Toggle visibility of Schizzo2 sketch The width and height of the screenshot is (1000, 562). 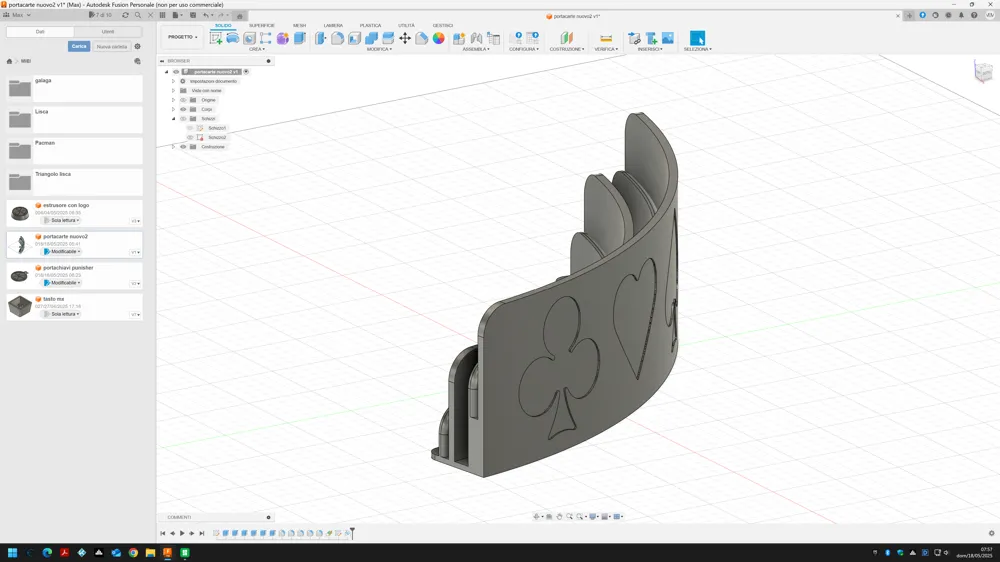pyautogui.click(x=190, y=137)
